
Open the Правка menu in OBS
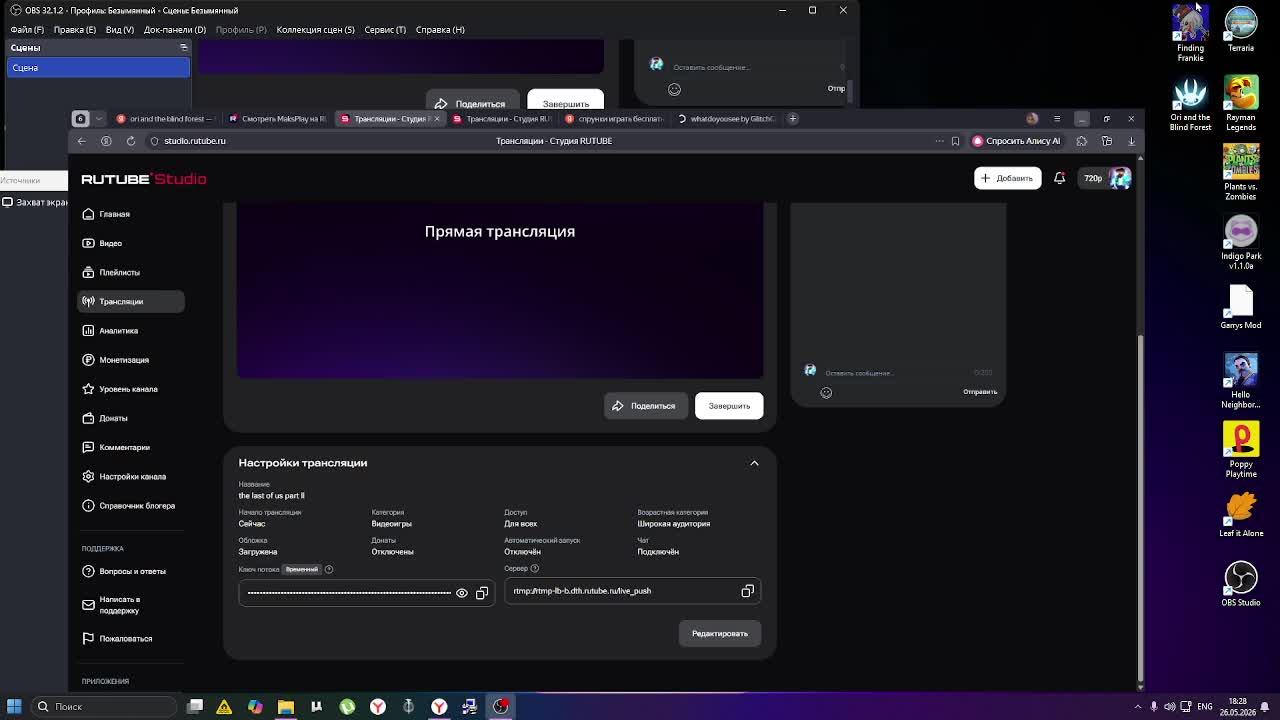[75, 30]
